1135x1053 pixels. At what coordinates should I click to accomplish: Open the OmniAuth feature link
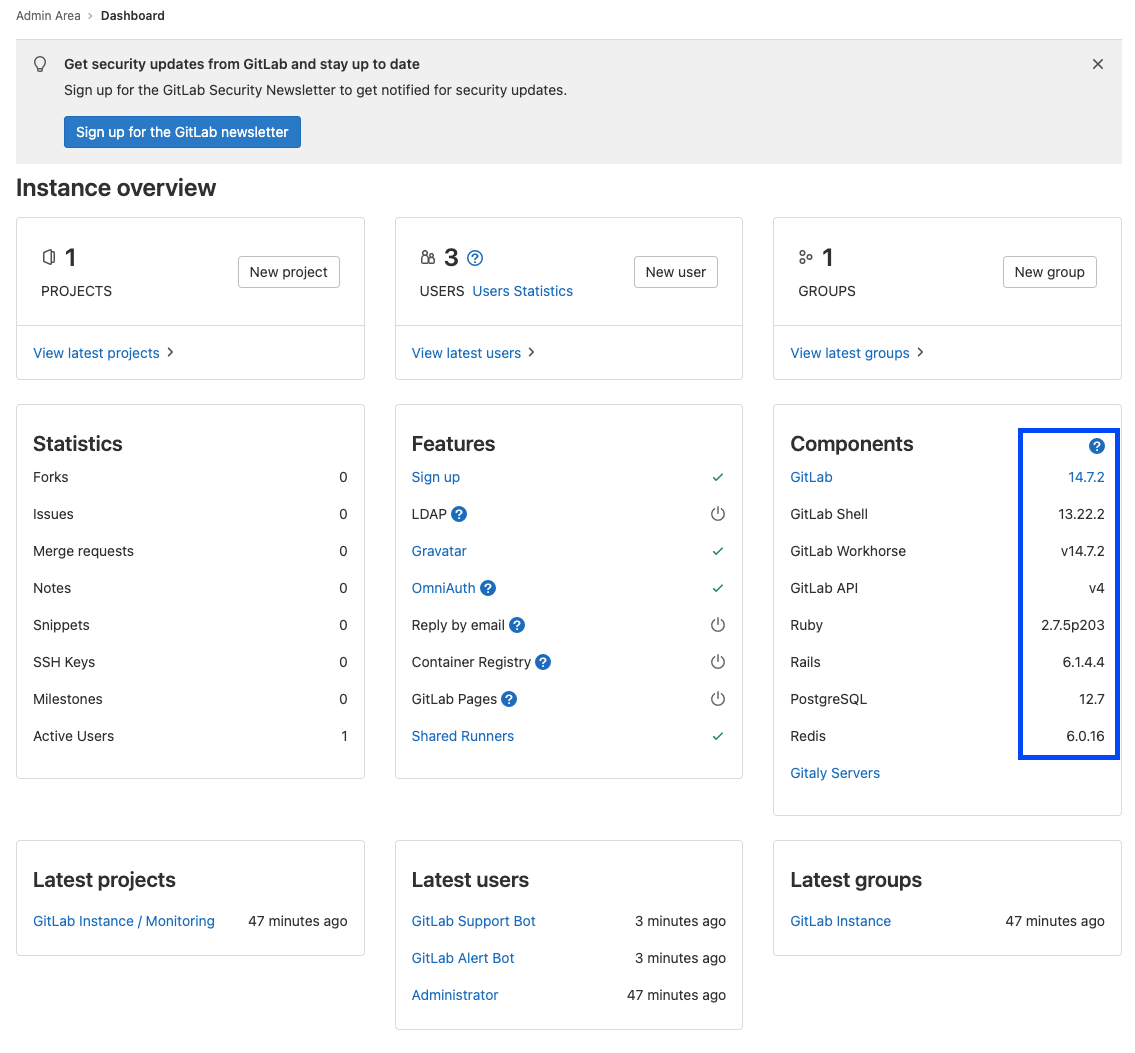pos(444,588)
